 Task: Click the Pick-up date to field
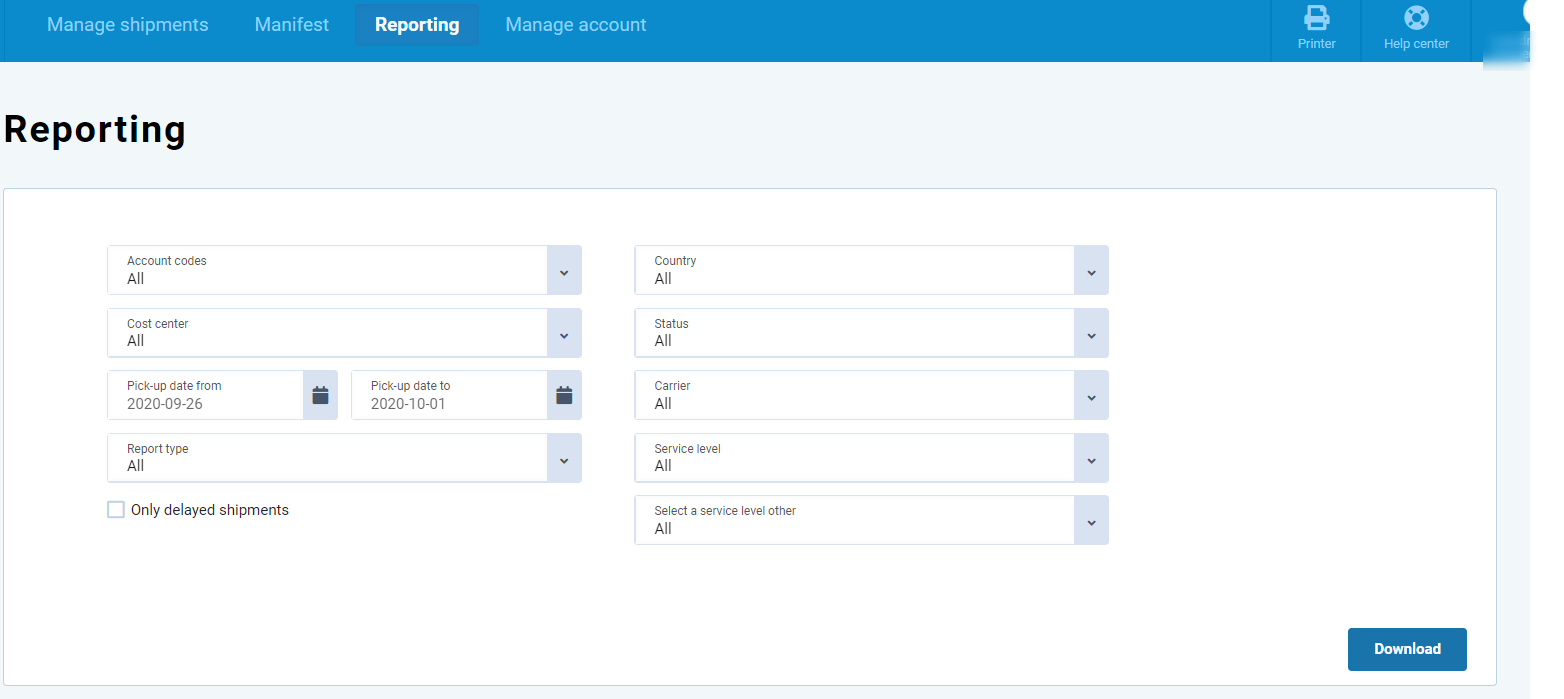[x=449, y=396]
